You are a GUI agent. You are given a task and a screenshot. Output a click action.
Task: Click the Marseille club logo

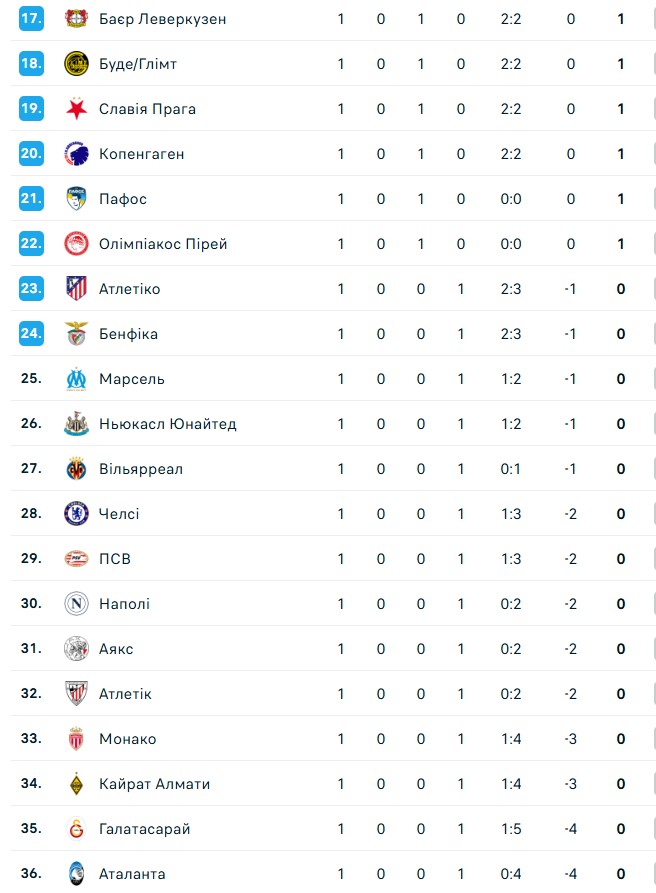[x=76, y=379]
